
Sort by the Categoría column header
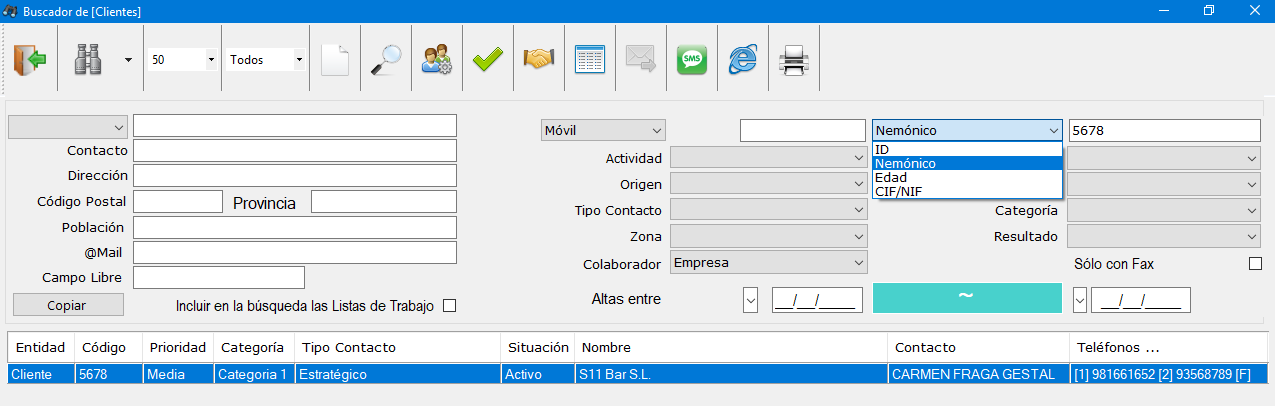(254, 347)
